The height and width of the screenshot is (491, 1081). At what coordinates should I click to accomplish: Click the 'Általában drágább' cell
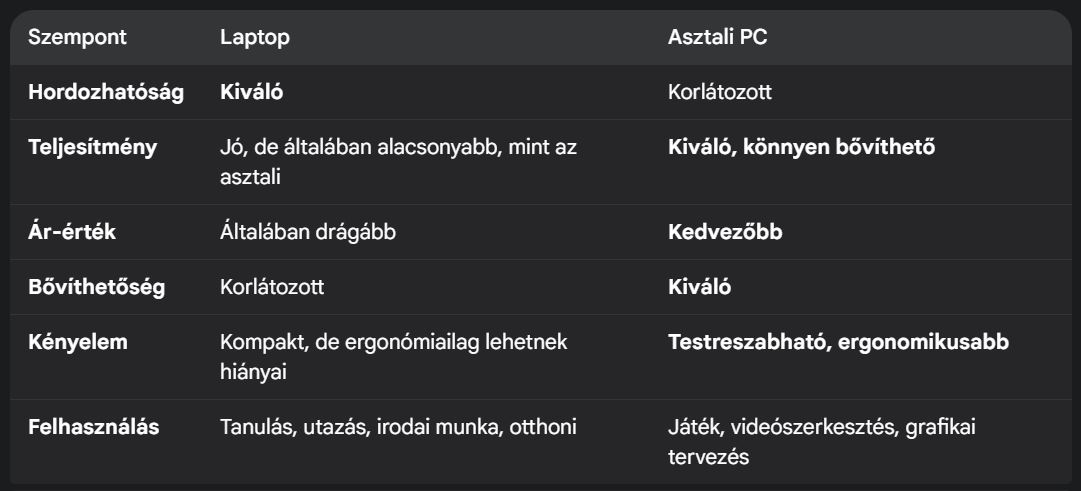[x=307, y=232]
